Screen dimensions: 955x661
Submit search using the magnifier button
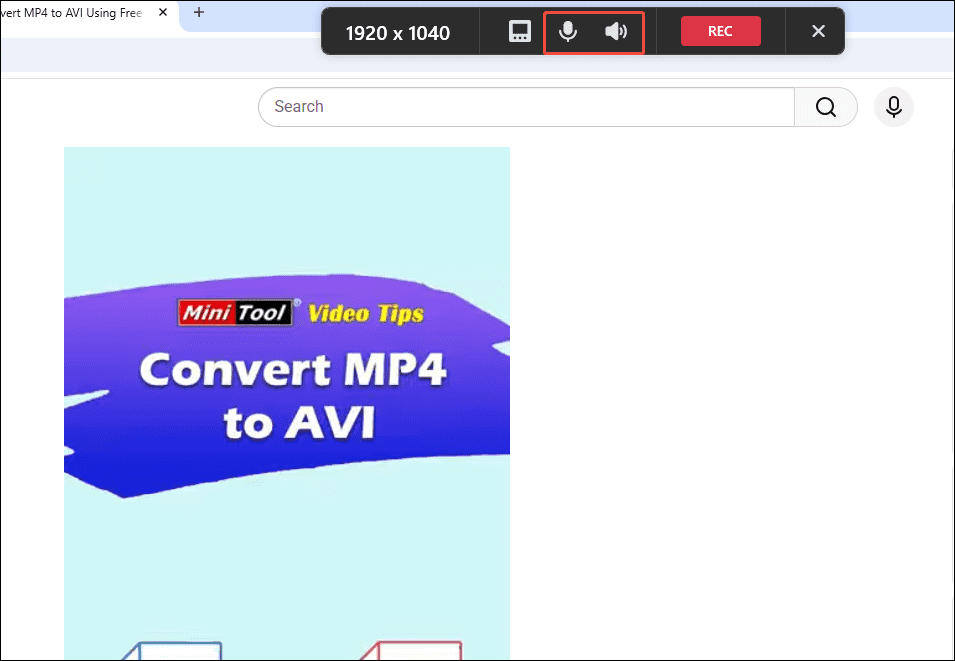(x=826, y=107)
